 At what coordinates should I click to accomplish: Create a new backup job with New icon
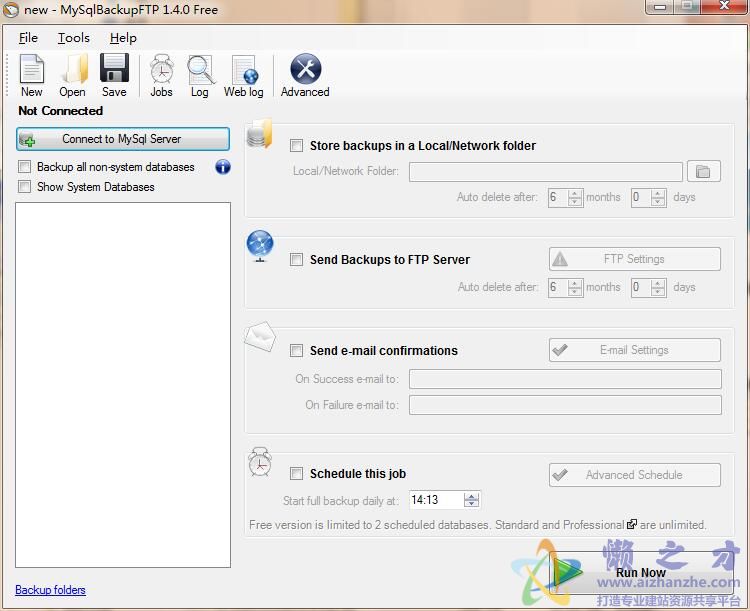point(32,76)
